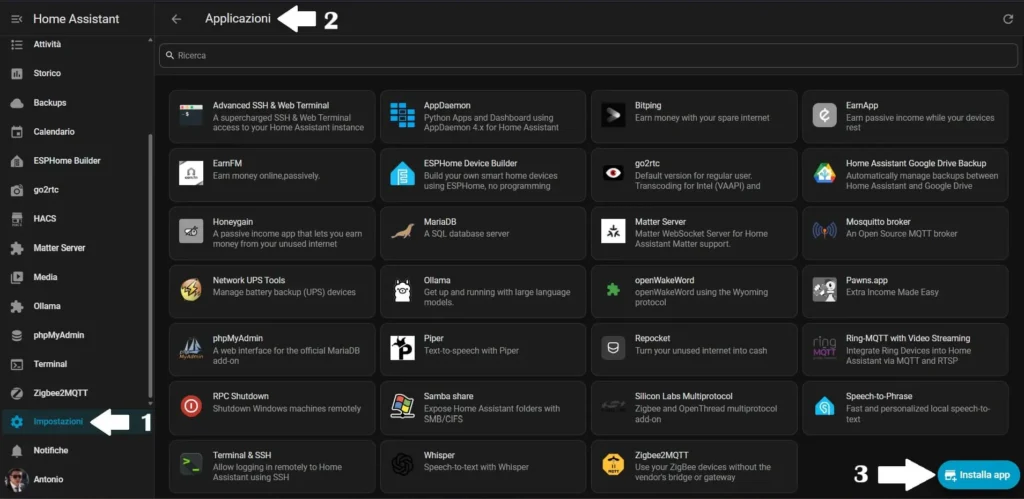Open the Pawns.app add-on icon
1024x499 pixels.
825,289
